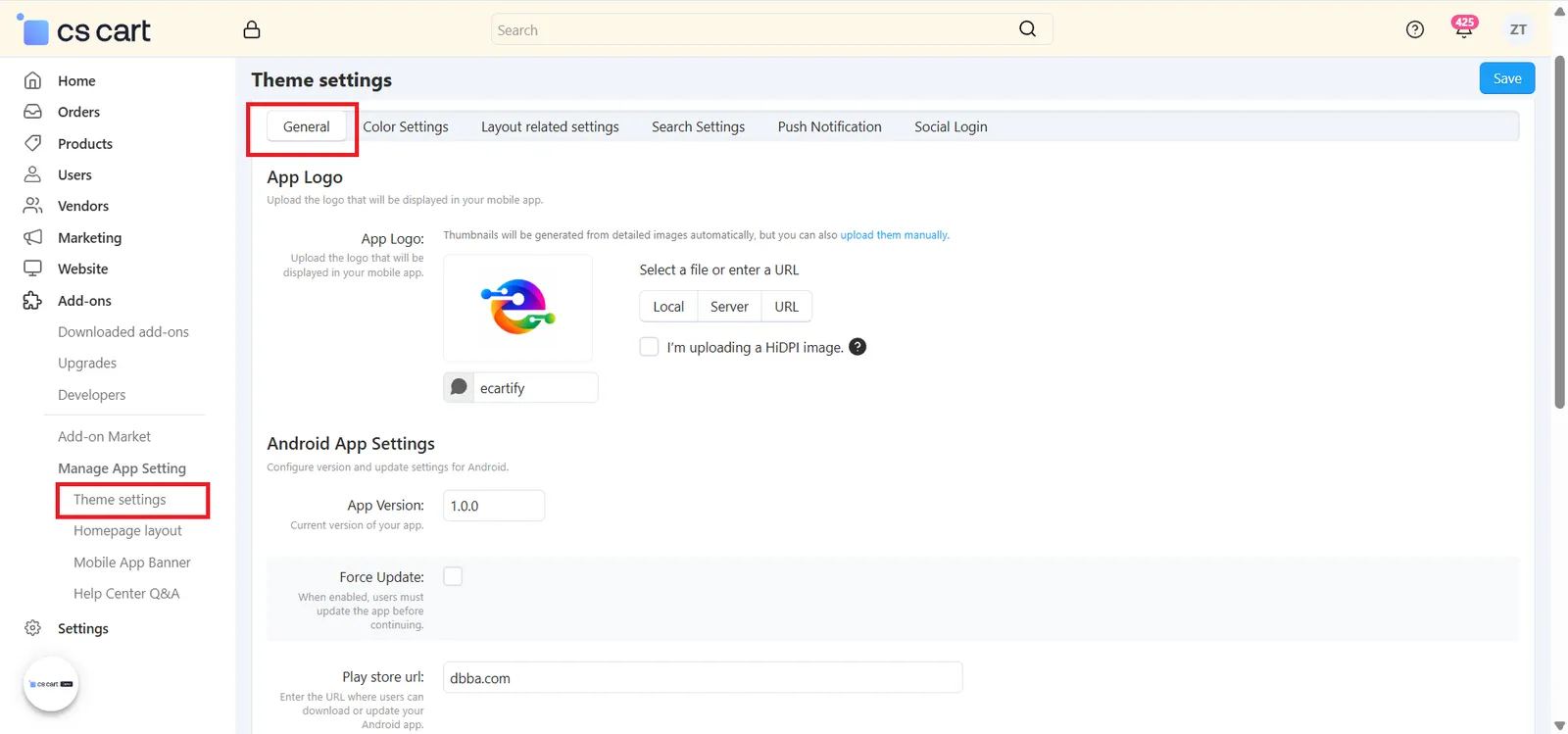Screen dimensions: 1568x734
Task: Open Help Center Q&A in sidebar
Action: 126,593
